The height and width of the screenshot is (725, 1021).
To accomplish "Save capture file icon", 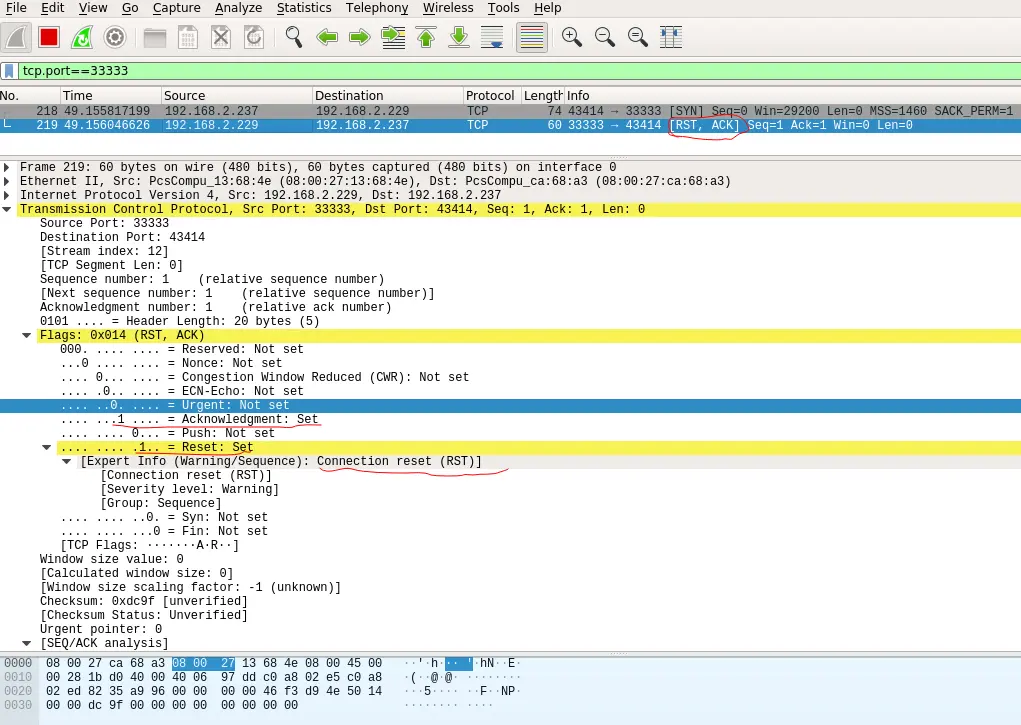I will [x=188, y=38].
